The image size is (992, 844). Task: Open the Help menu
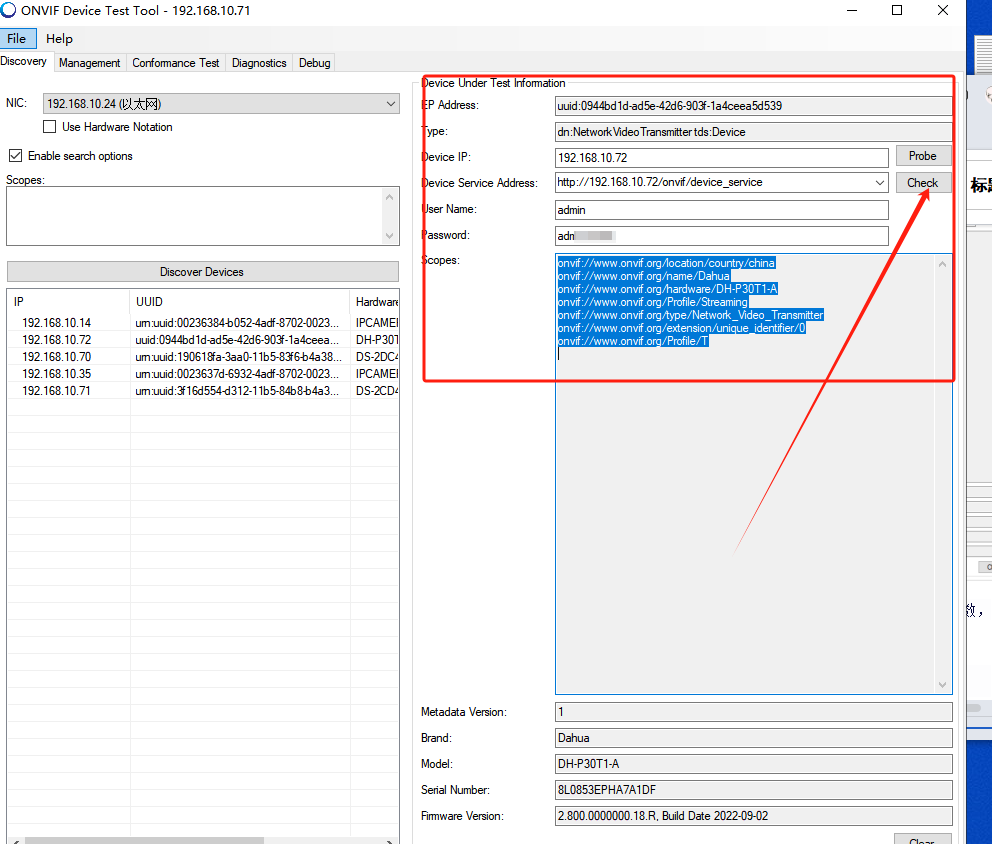tap(59, 38)
